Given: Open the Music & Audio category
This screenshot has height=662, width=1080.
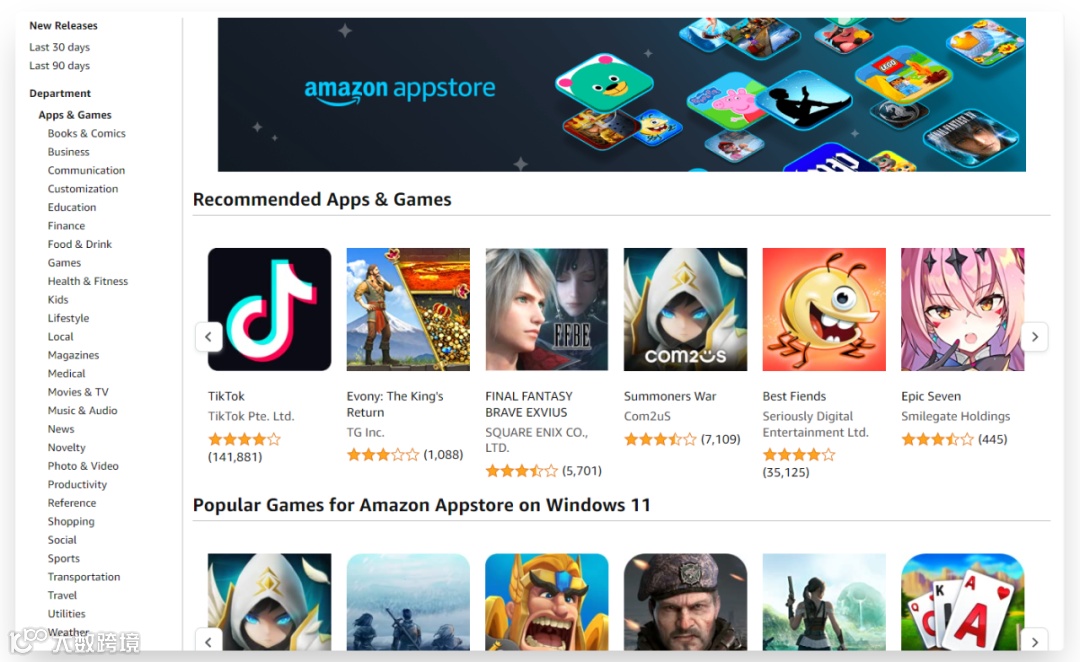Looking at the screenshot, I should (83, 411).
